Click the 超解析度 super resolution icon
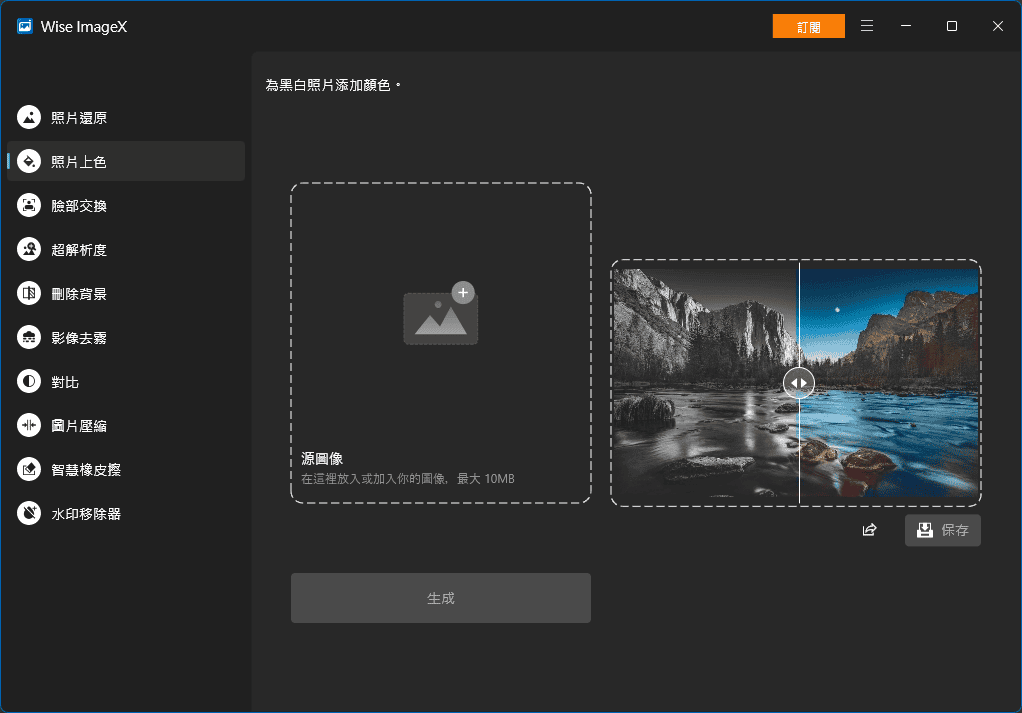This screenshot has height=713, width=1022. [x=29, y=249]
